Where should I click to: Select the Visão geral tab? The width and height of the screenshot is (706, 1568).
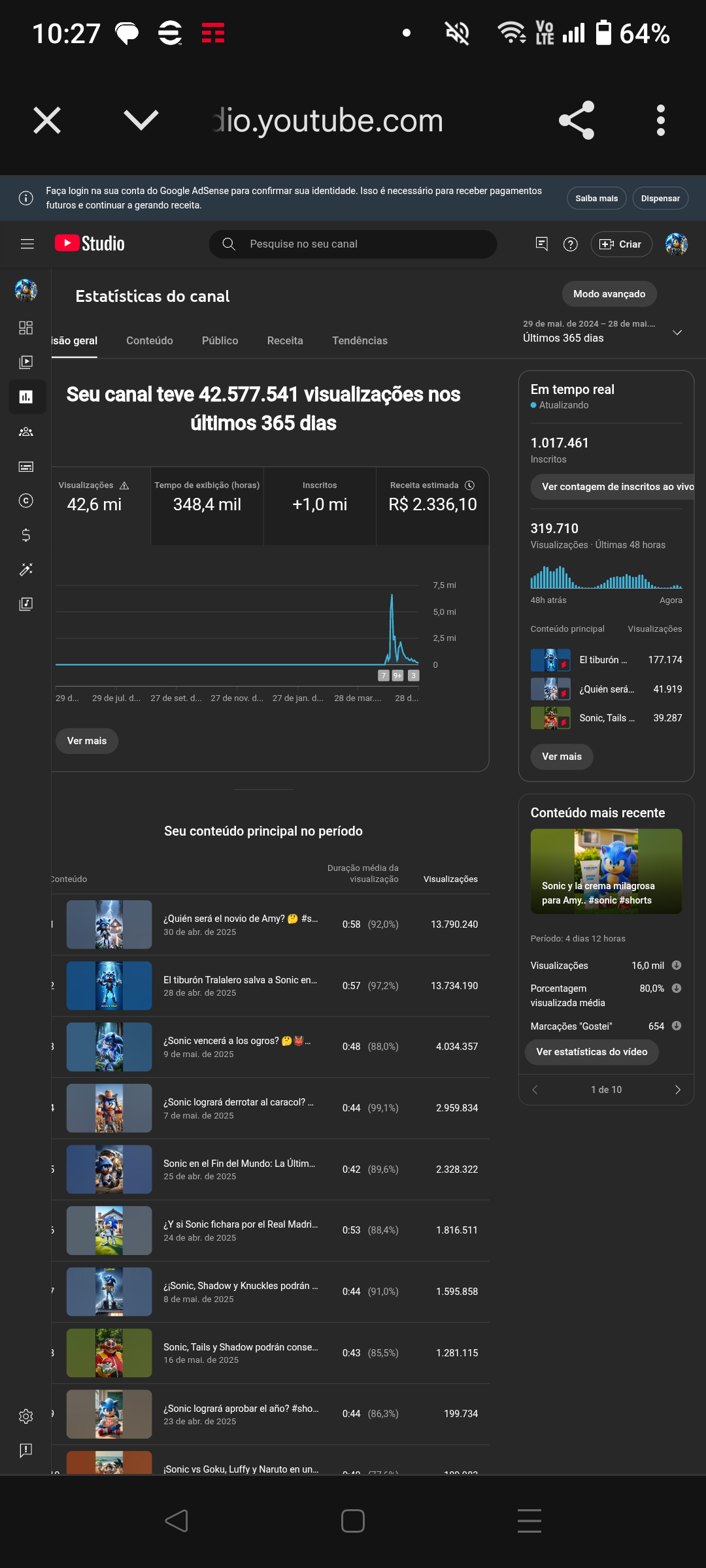click(x=74, y=340)
